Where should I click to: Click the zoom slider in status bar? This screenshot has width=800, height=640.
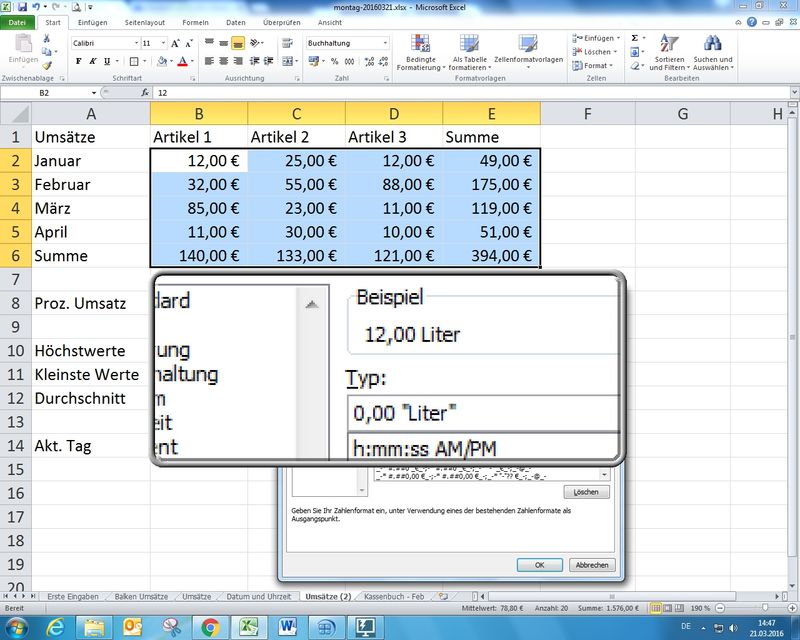765,608
